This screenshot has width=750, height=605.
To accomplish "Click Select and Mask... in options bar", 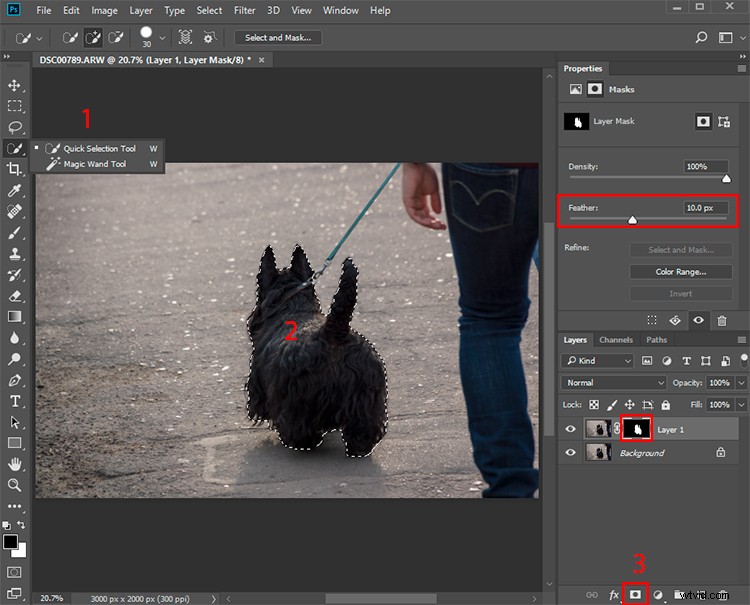I will point(278,37).
